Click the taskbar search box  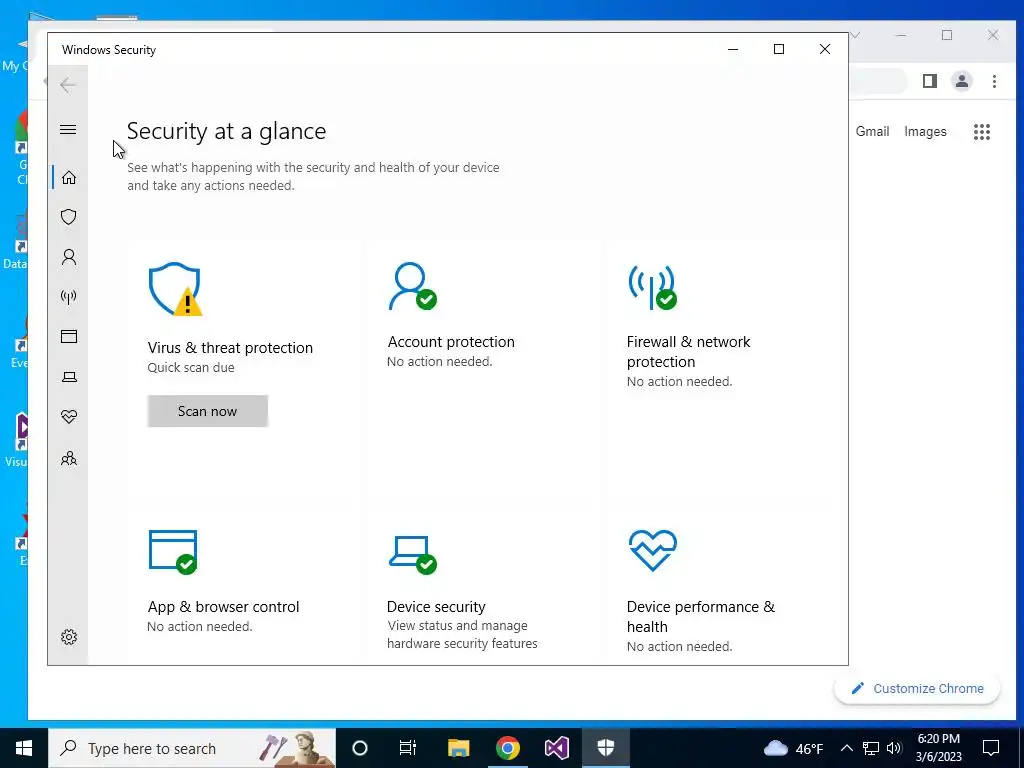click(x=192, y=748)
